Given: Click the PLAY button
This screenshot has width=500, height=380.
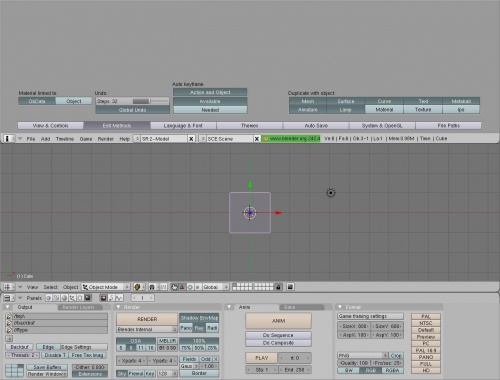Looking at the screenshot, I should [x=261, y=358].
